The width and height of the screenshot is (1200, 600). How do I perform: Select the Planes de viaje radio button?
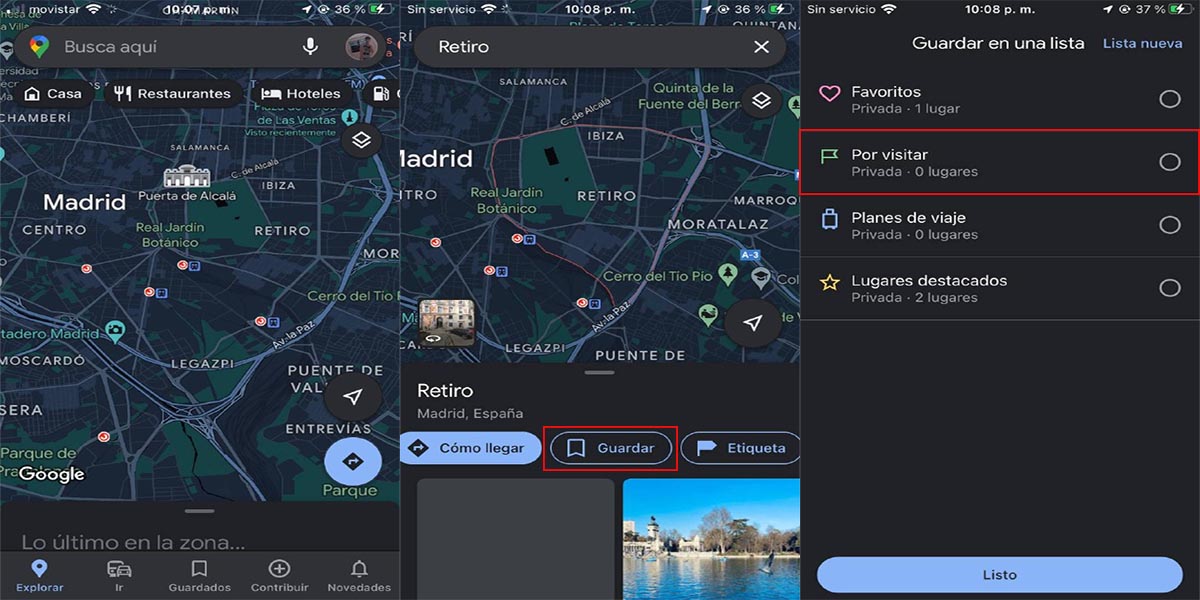1170,225
